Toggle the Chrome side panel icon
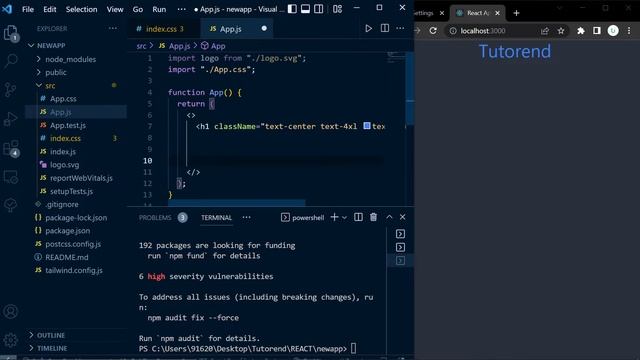The width and height of the screenshot is (640, 360). [597, 31]
